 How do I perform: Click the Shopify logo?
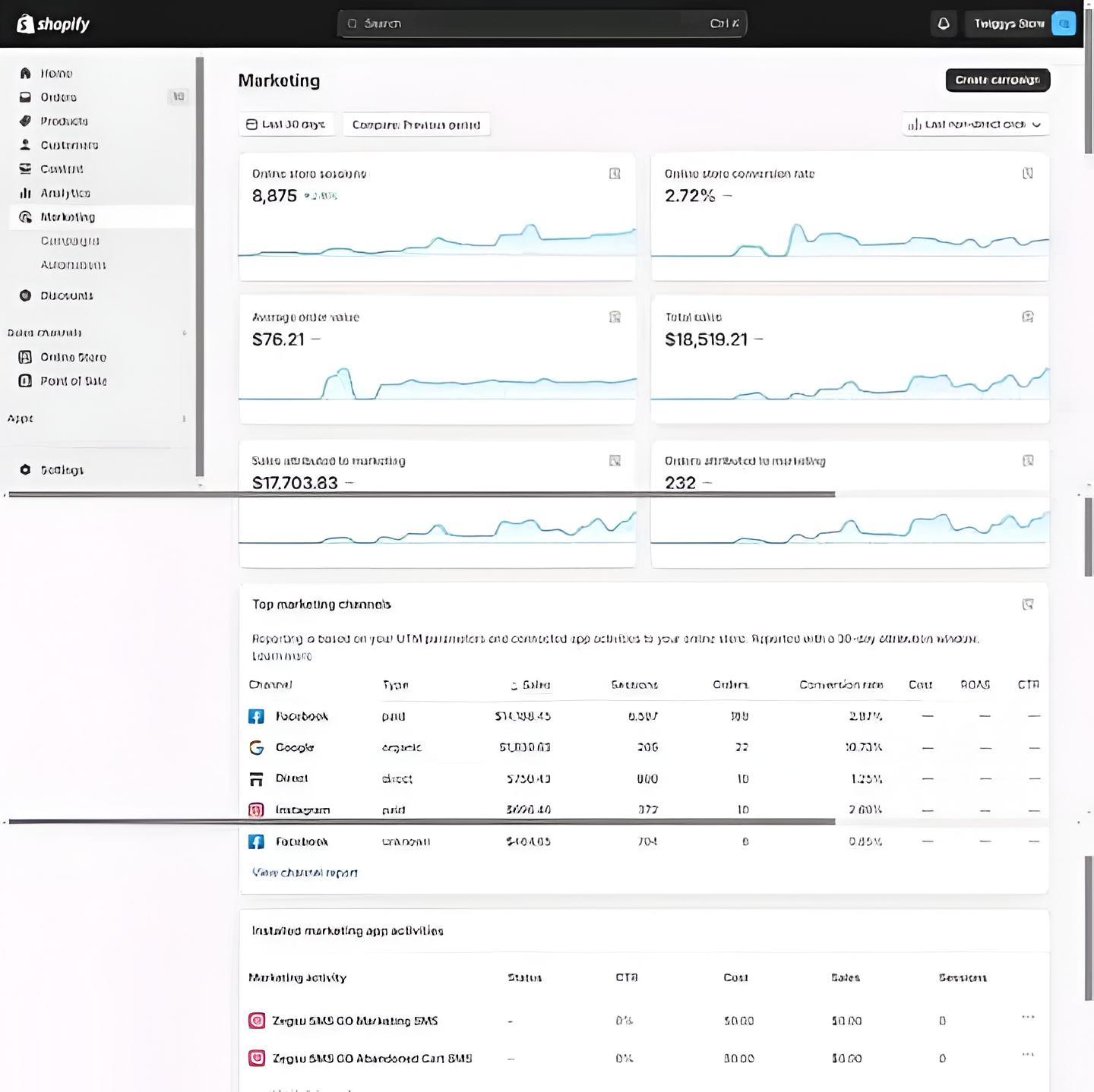click(x=53, y=24)
